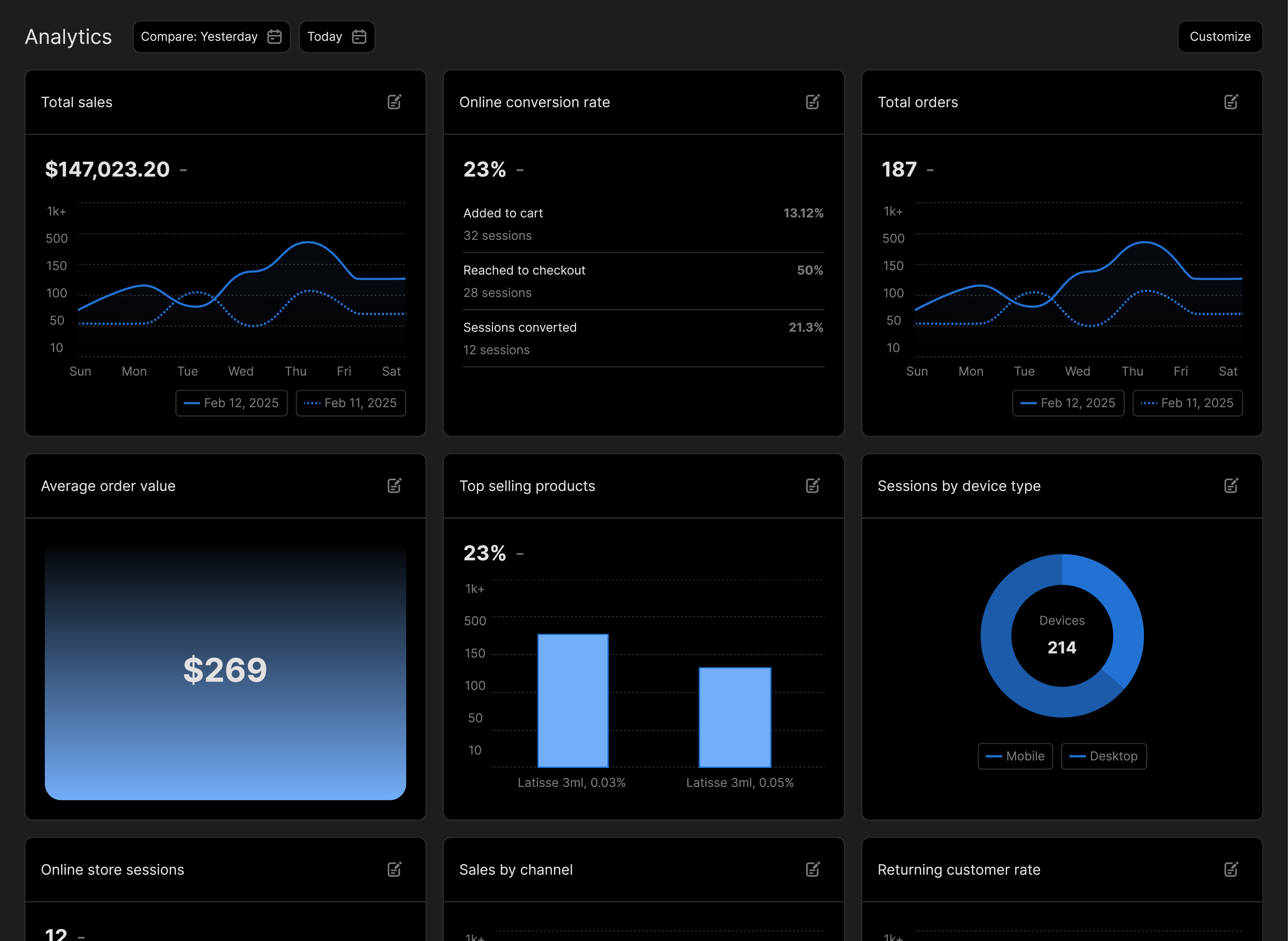This screenshot has width=1288, height=941.
Task: Toggle Mobile legend in device chart
Action: [x=1015, y=757]
